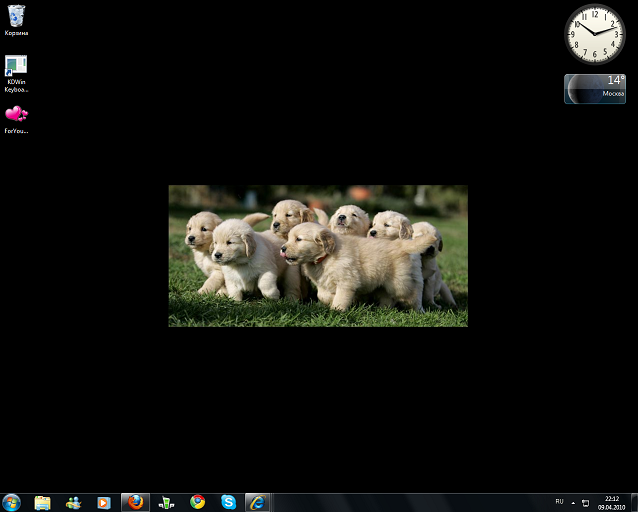Open the Moscow weather gadget
Image resolution: width=638 pixels, height=512 pixels.
[x=594, y=89]
